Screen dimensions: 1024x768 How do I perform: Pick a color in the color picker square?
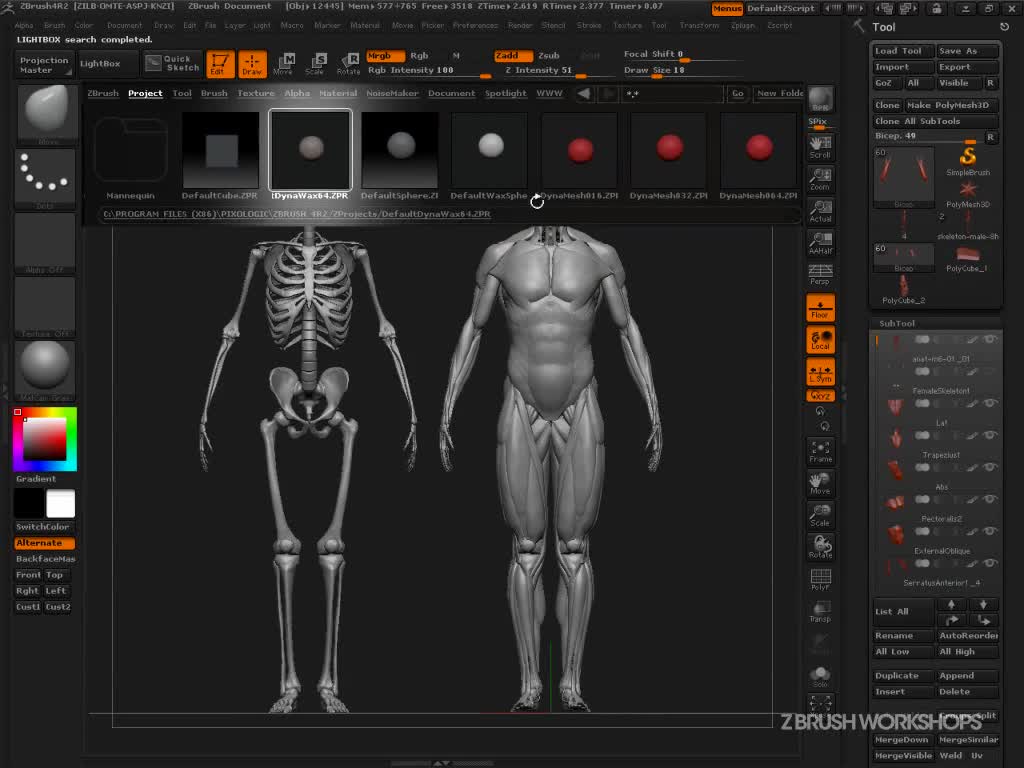tap(44, 439)
